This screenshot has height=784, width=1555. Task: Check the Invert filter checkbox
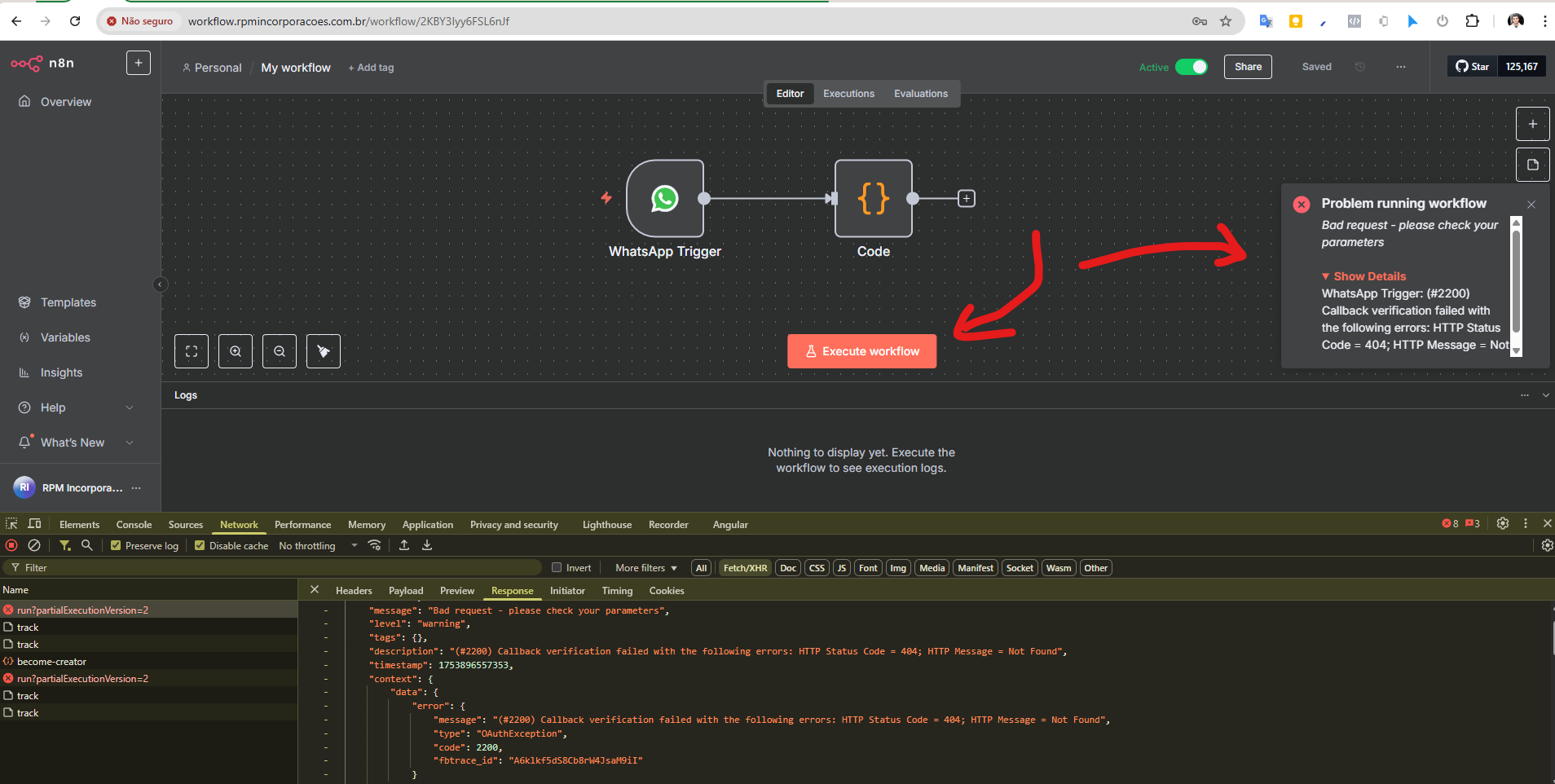tap(557, 568)
